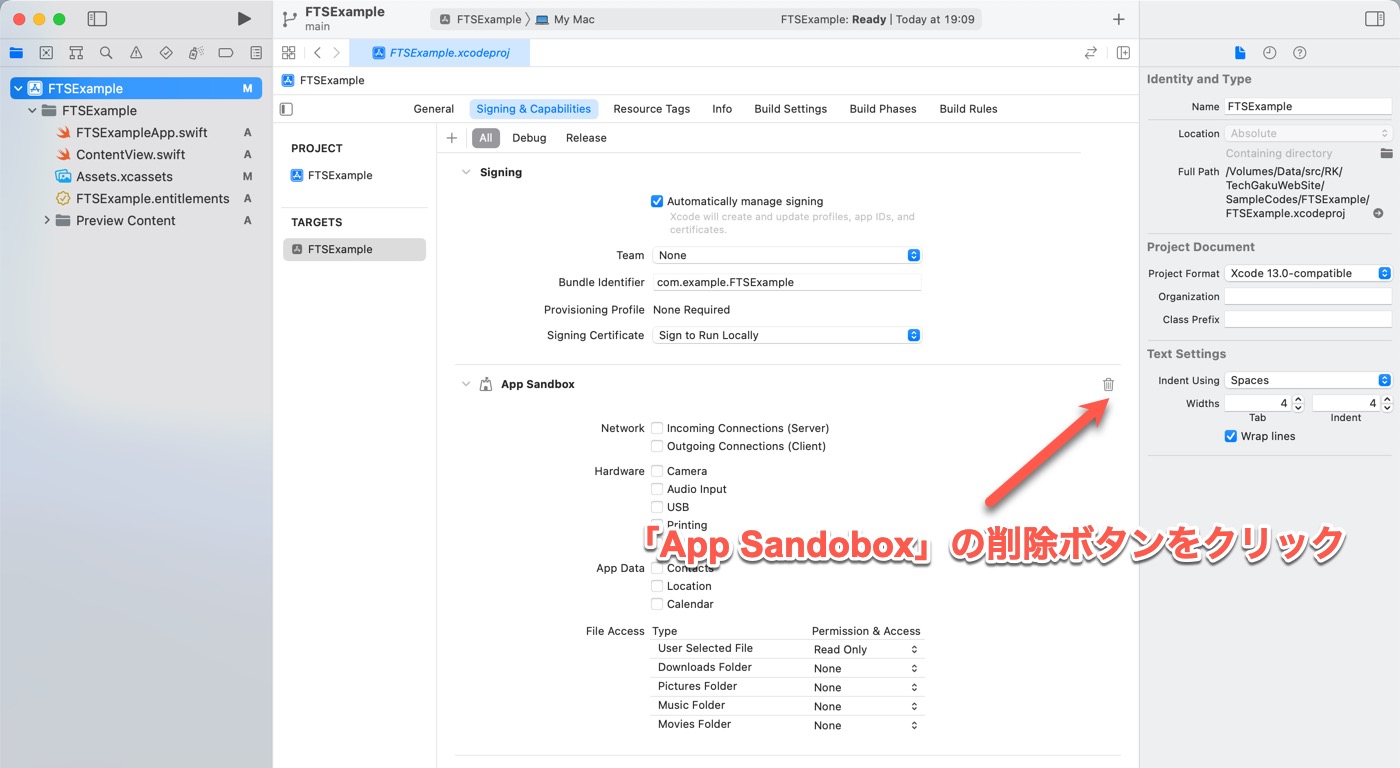The image size is (1400, 768).
Task: Open the Breakpoint navigator
Action: pyautogui.click(x=226, y=53)
